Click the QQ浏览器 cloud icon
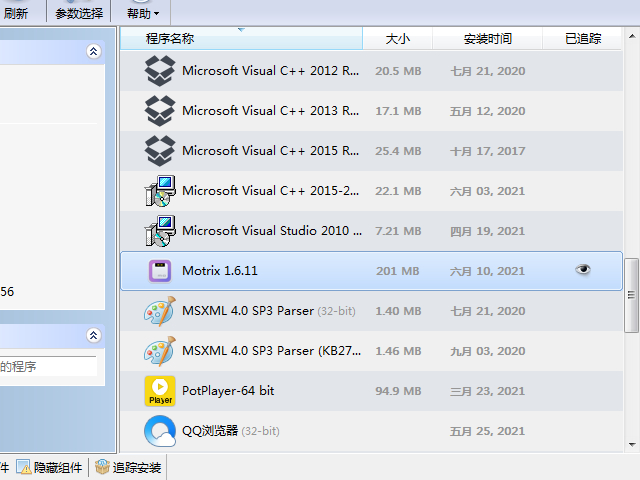 click(160, 431)
